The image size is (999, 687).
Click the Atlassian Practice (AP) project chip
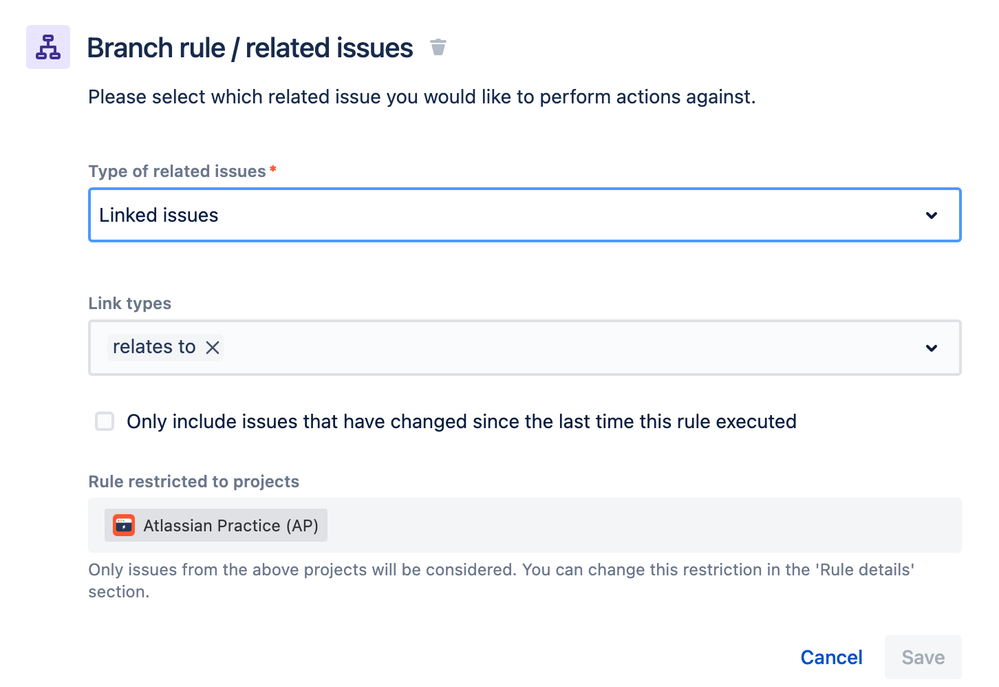pyautogui.click(x=230, y=525)
